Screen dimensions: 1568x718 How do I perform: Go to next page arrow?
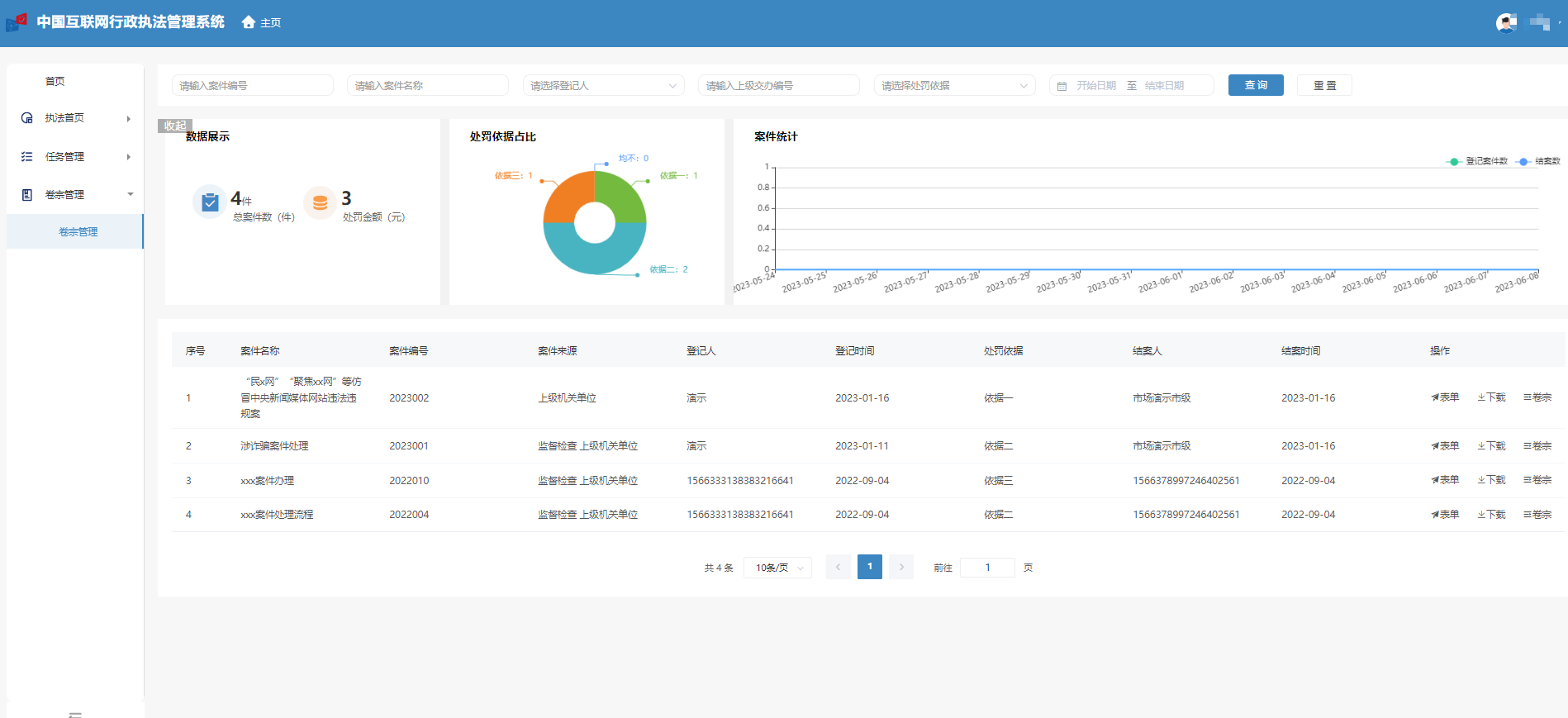(901, 567)
